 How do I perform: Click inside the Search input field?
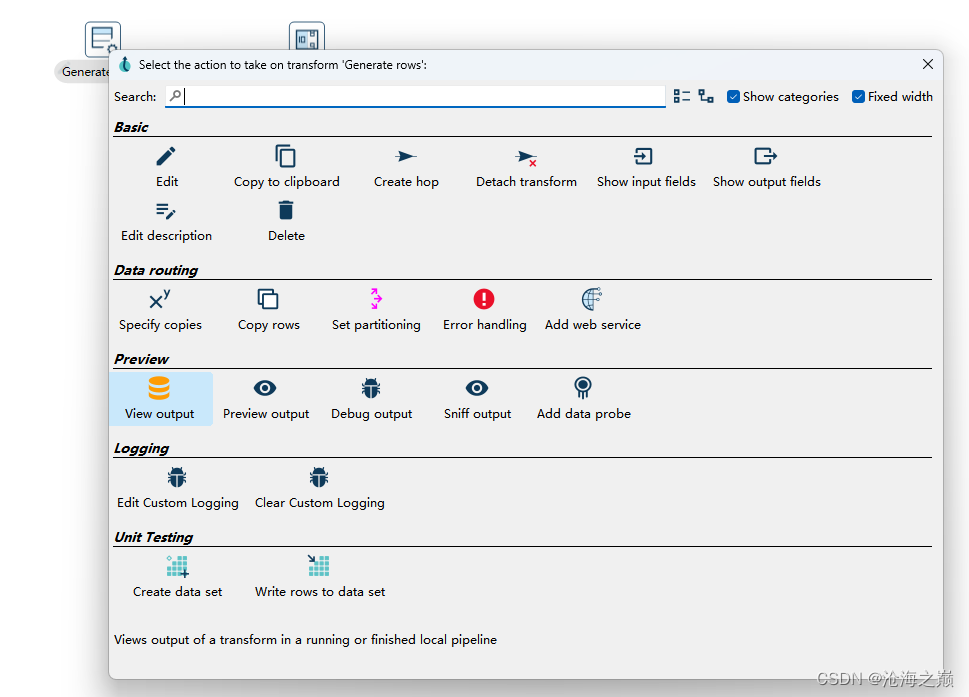(415, 96)
